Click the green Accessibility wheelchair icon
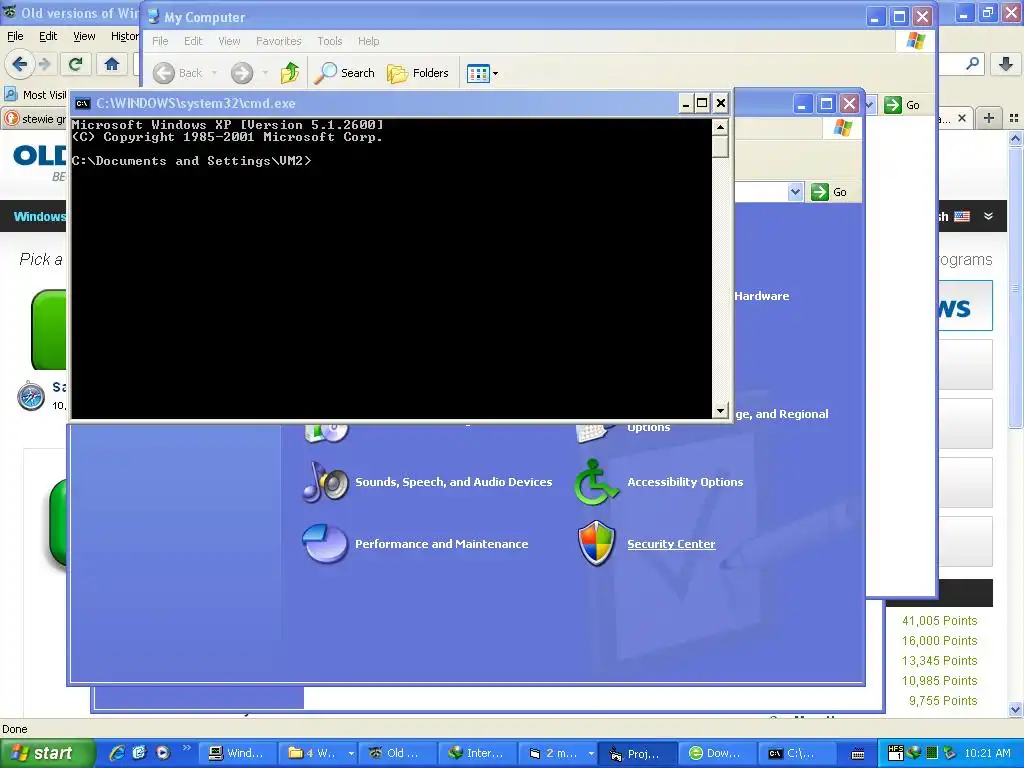The height and width of the screenshot is (768, 1024). pos(596,482)
